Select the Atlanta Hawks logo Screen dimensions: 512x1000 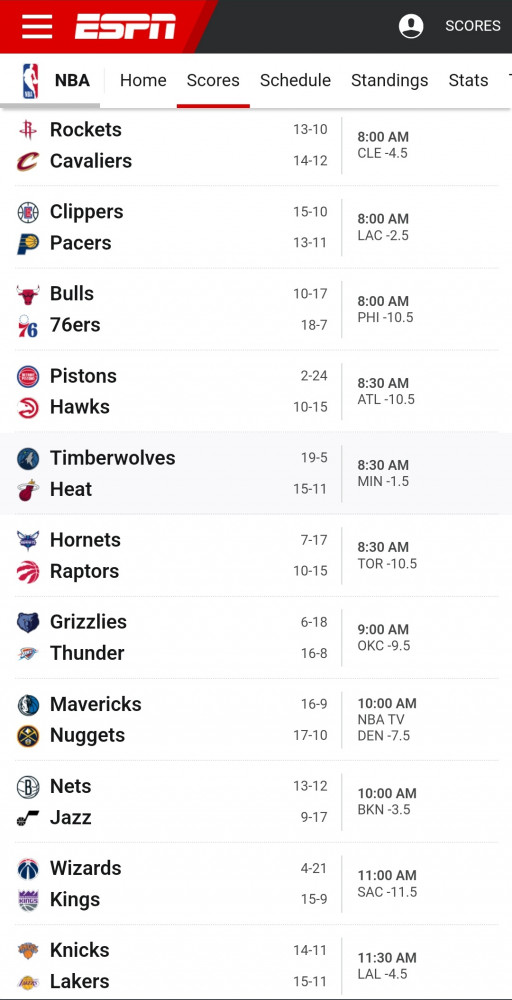28,408
